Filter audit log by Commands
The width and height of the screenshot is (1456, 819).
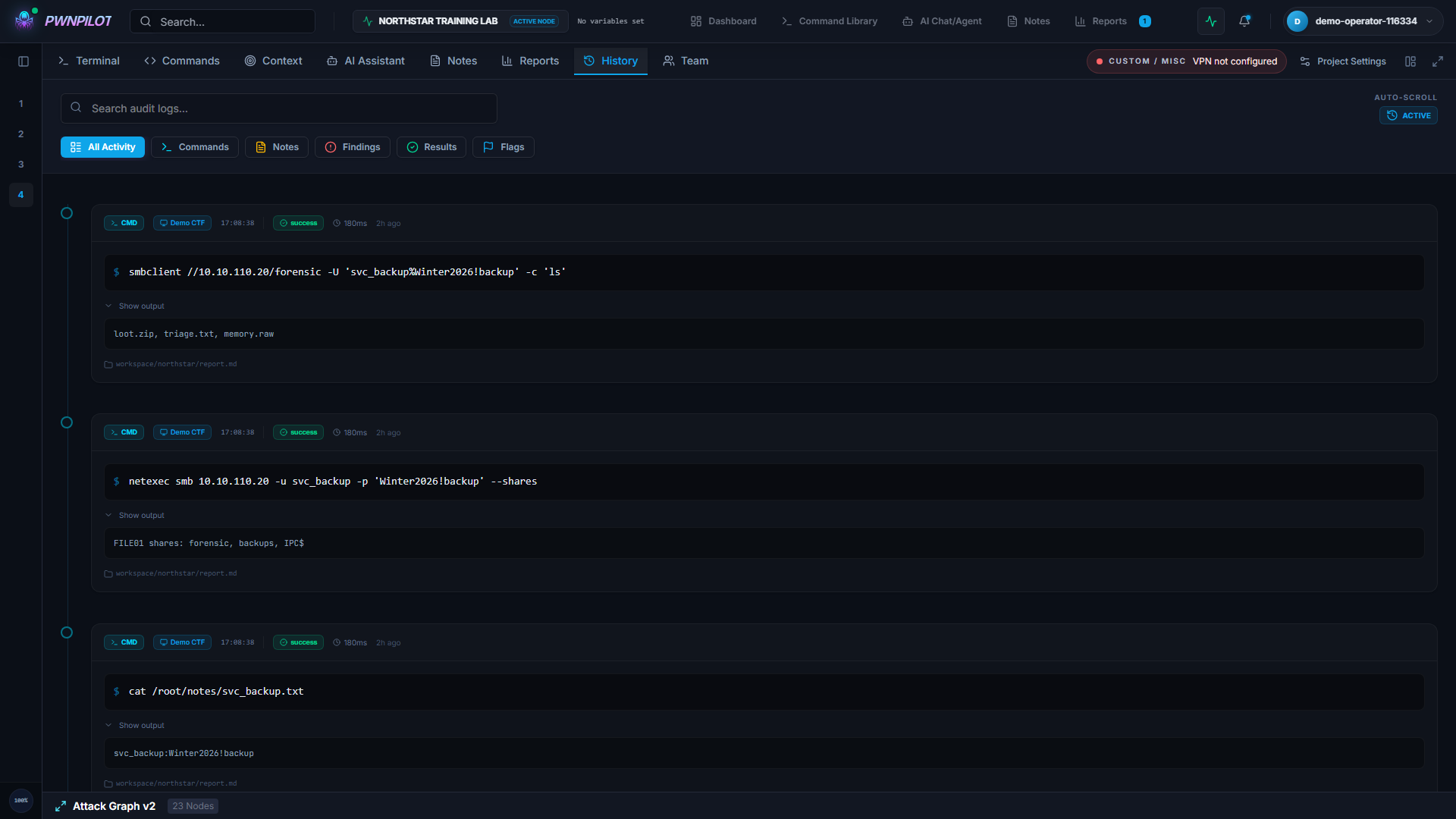[195, 147]
